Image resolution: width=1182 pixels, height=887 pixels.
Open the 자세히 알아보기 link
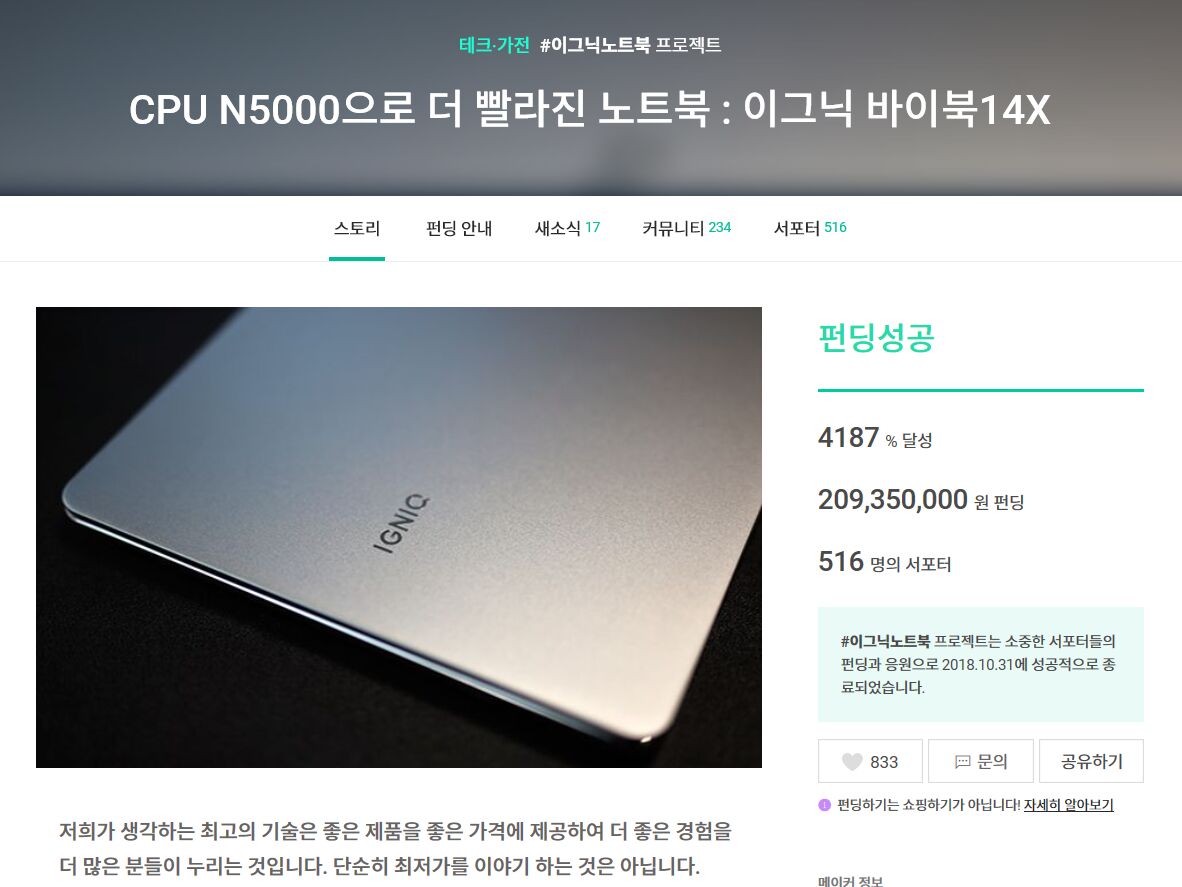(1068, 805)
